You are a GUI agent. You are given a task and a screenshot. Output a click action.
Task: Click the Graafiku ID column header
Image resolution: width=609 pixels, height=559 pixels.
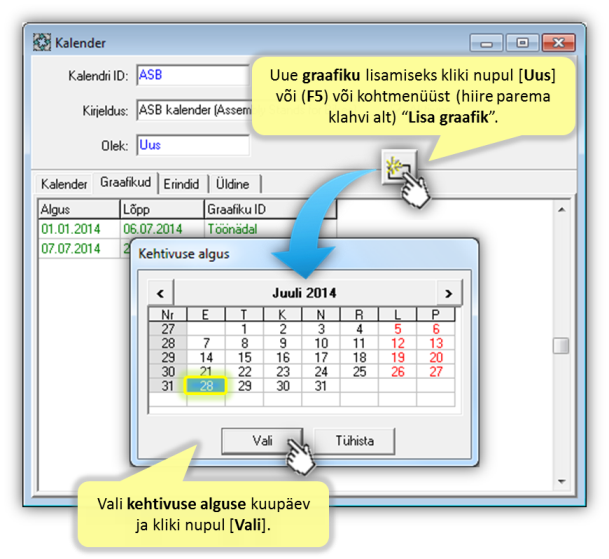(x=268, y=210)
